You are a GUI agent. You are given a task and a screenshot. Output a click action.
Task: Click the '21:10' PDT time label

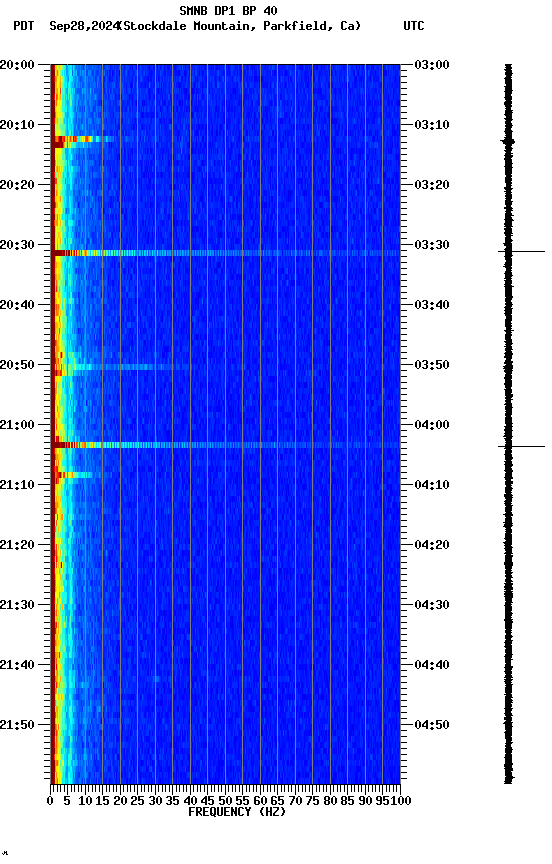(17, 485)
